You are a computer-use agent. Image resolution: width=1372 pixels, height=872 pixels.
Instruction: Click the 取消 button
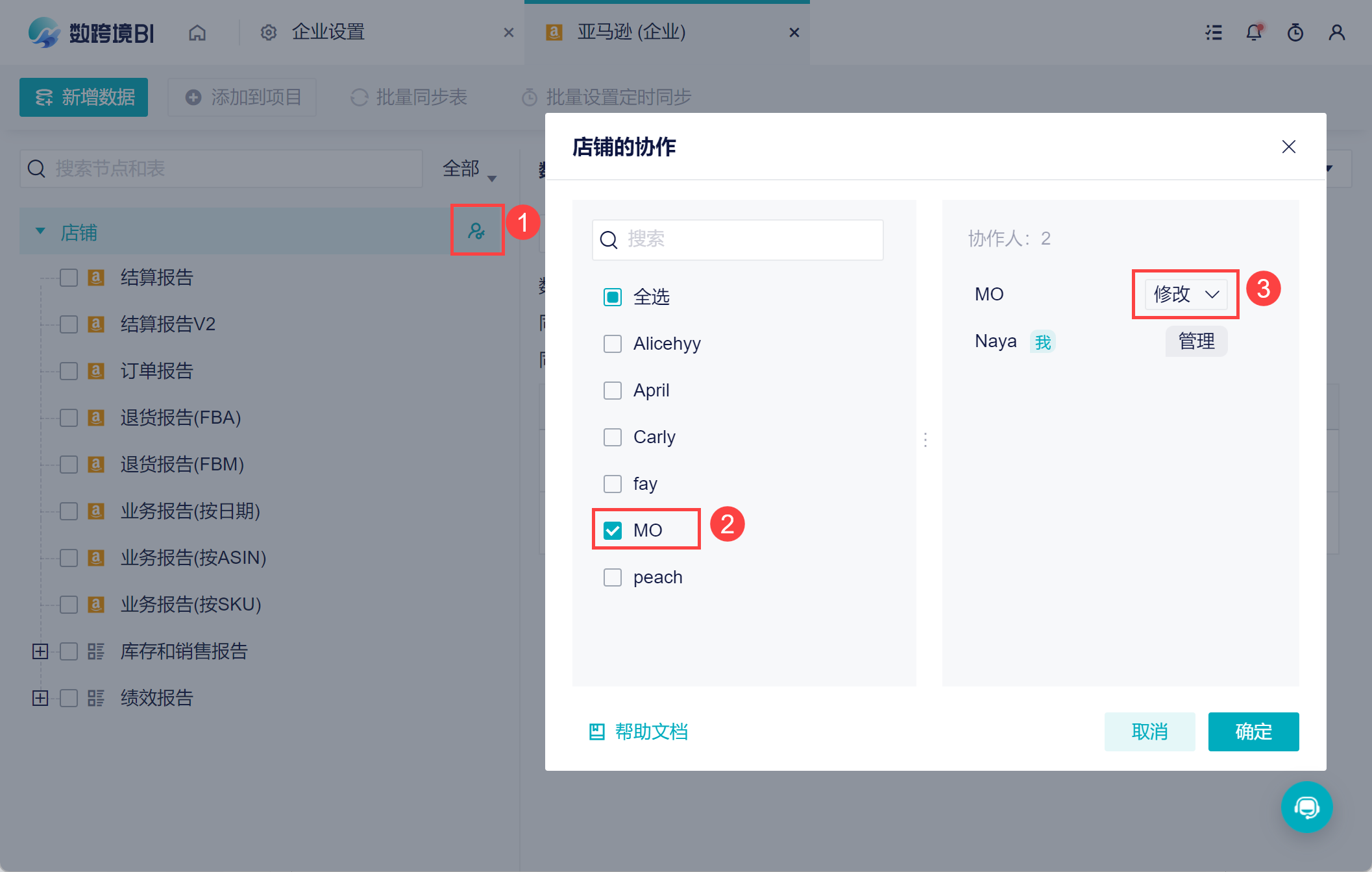click(x=1149, y=732)
